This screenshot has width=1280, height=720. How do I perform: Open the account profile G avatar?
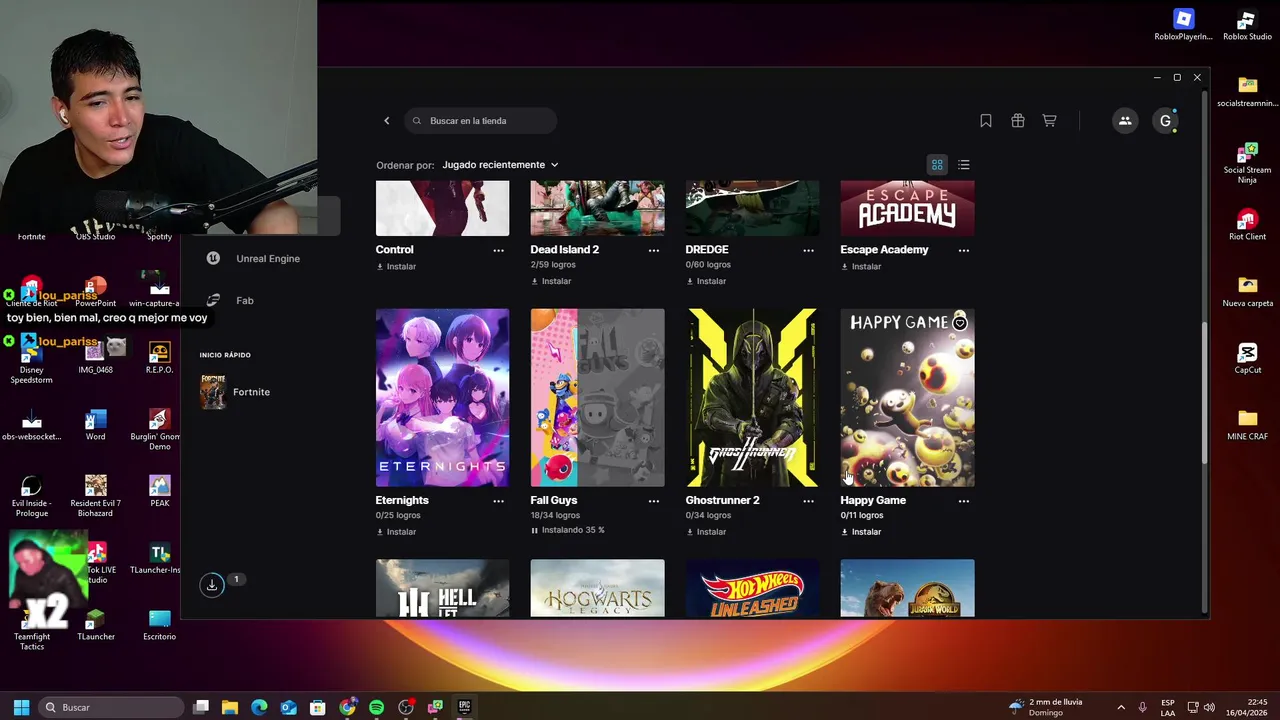pos(1165,121)
